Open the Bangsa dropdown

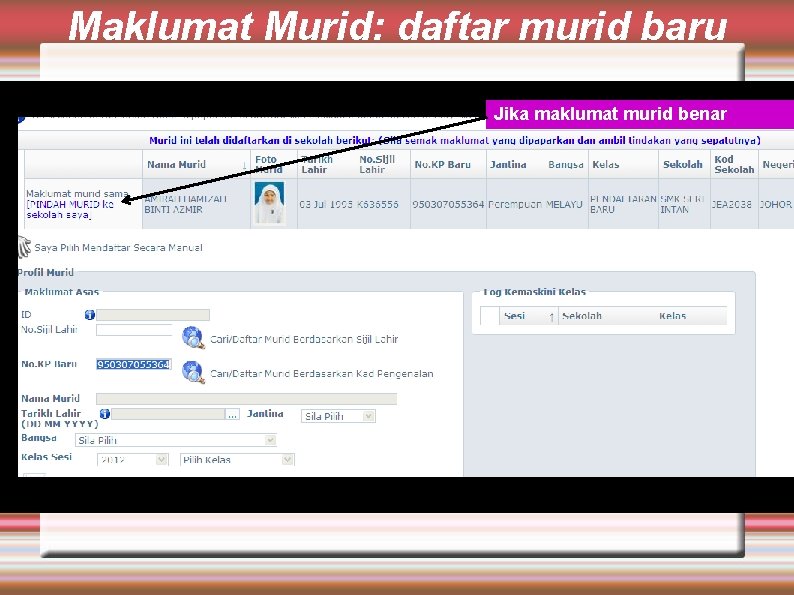176,440
